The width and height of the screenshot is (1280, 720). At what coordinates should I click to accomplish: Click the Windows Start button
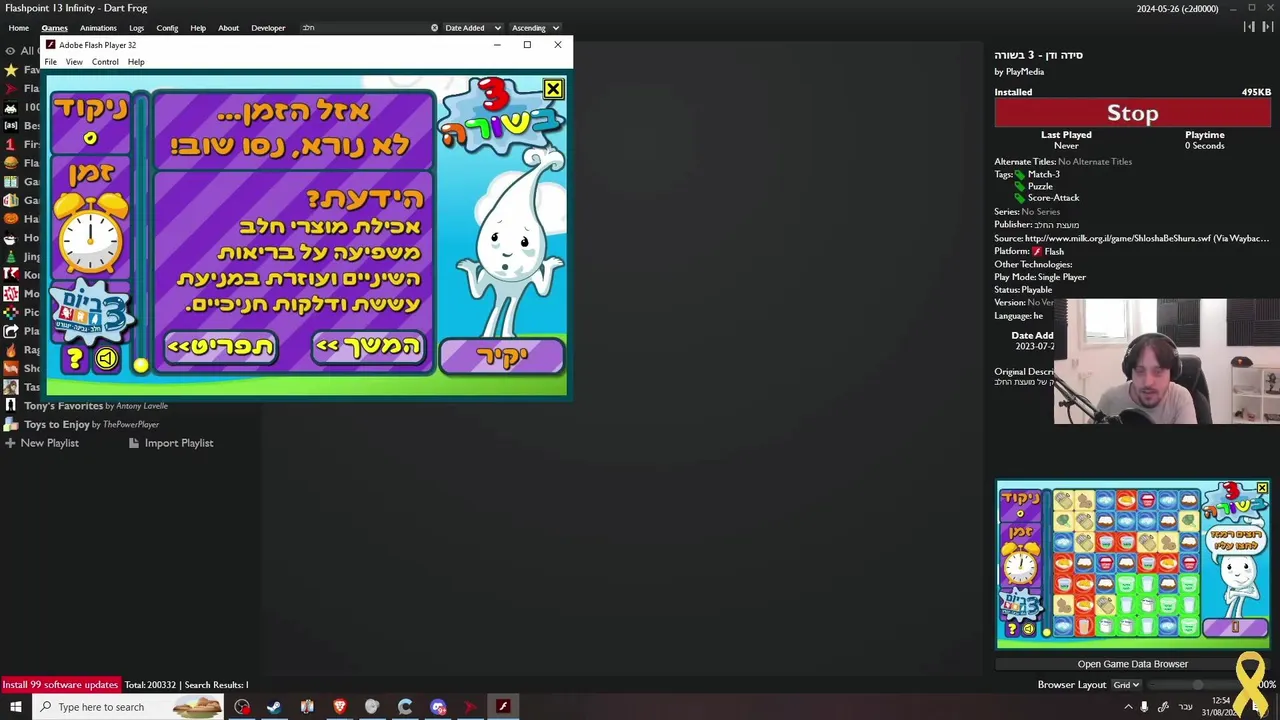pyautogui.click(x=15, y=707)
